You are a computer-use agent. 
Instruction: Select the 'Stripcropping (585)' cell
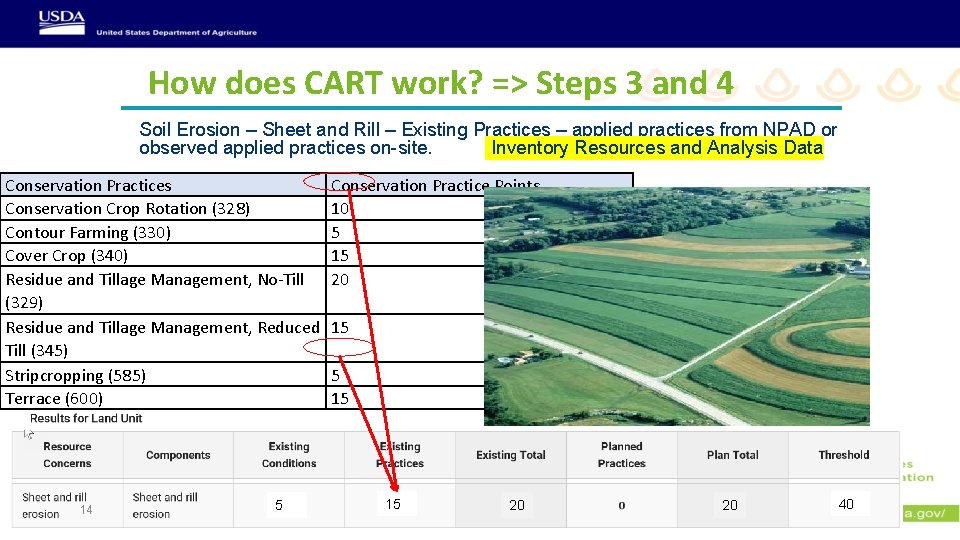[163, 375]
